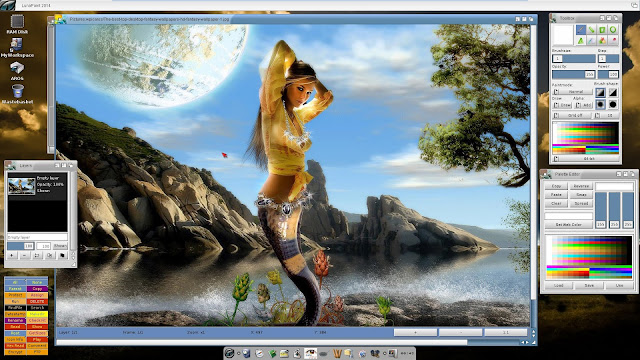Select the green triangle polygon tool
Image resolution: width=640 pixels, height=360 pixels.
tap(581, 40)
